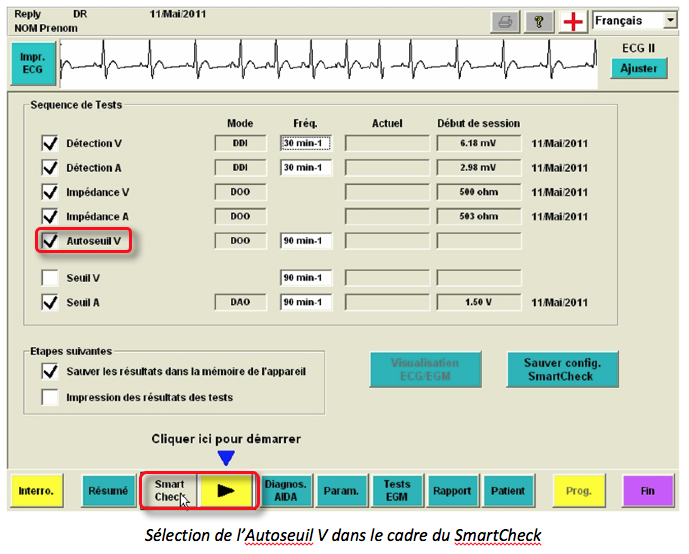This screenshot has height=554, width=689.
Task: Enable Impression des résultats des tests
Action: pos(50,397)
